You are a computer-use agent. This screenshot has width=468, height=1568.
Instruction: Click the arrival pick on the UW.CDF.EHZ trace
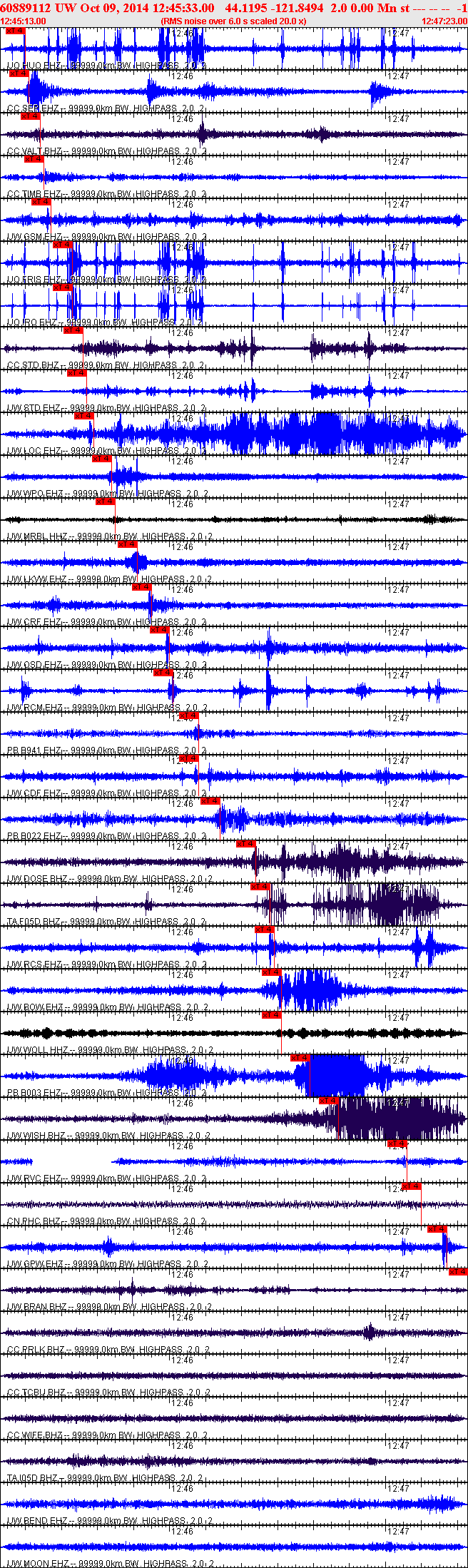(189, 758)
